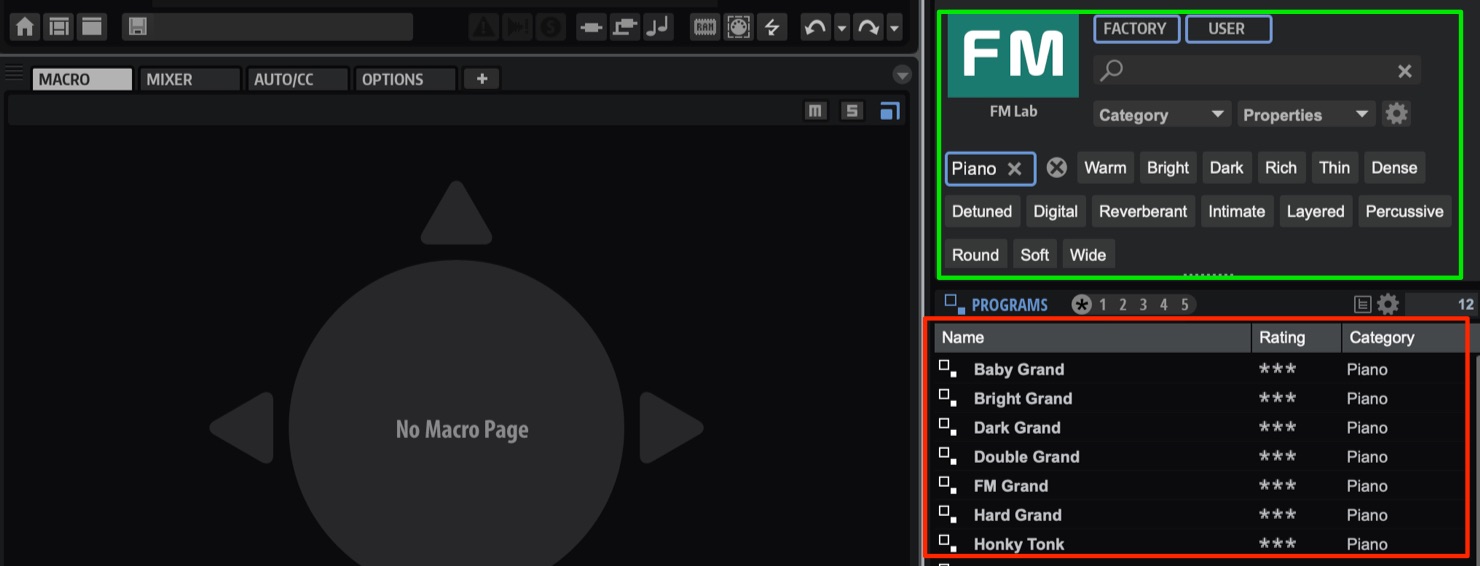Select the Percussive tag

(x=1404, y=211)
